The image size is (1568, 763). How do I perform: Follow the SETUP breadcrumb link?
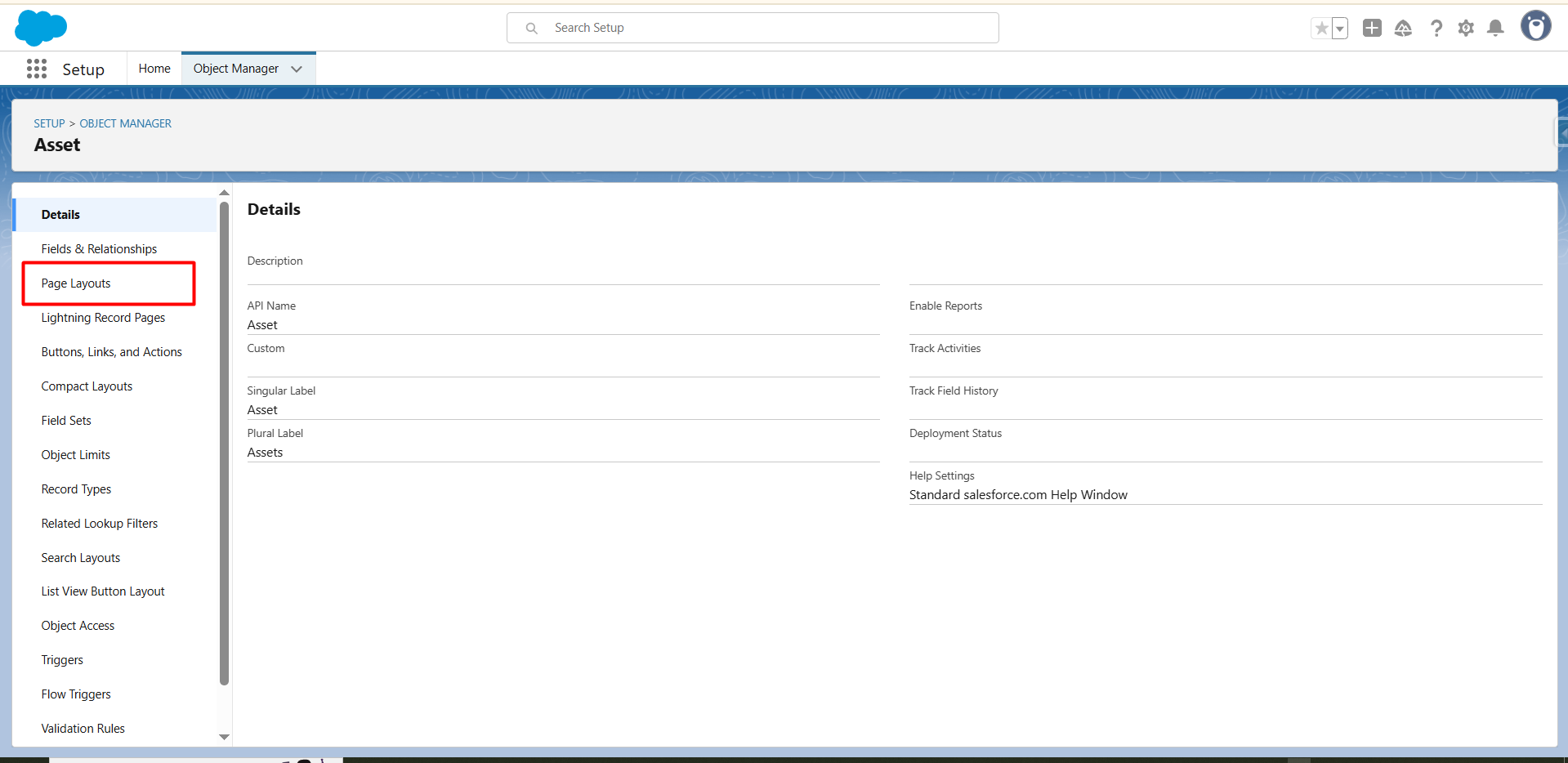tap(49, 123)
